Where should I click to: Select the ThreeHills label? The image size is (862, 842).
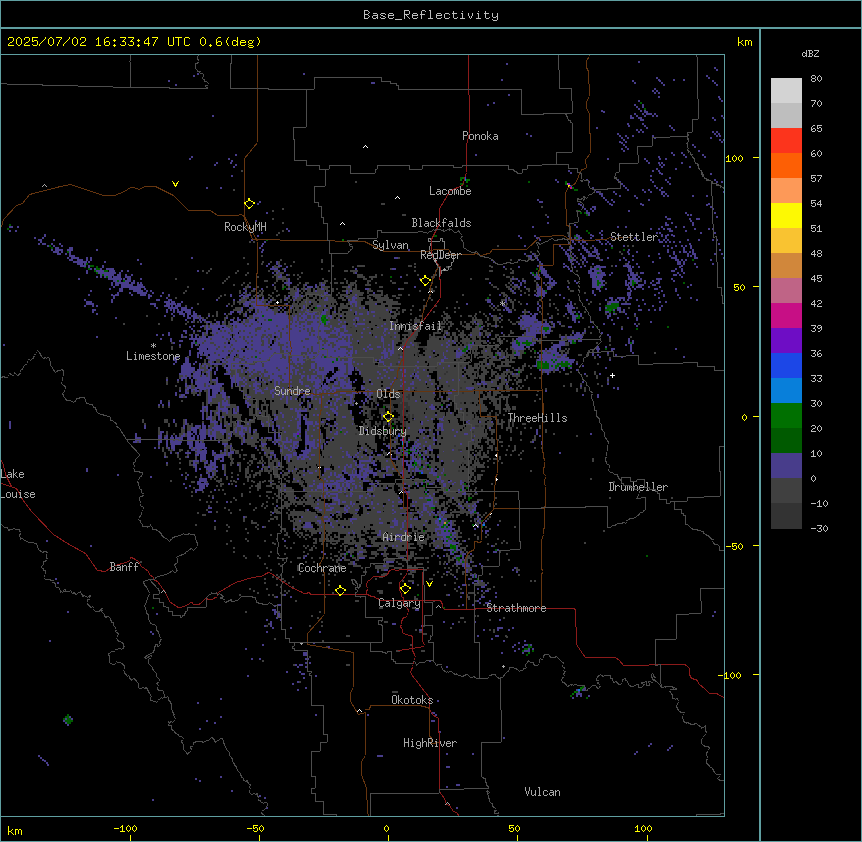pyautogui.click(x=537, y=418)
